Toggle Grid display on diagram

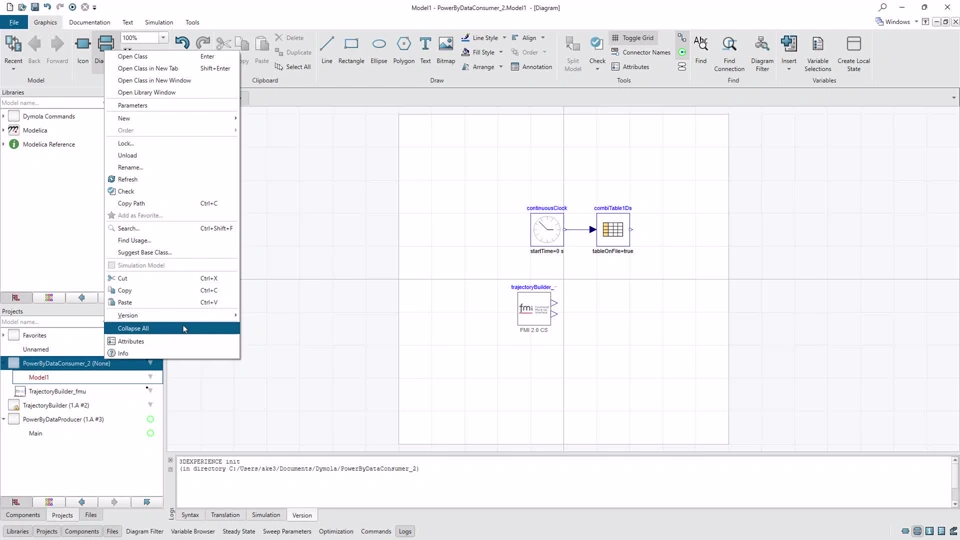coord(632,37)
